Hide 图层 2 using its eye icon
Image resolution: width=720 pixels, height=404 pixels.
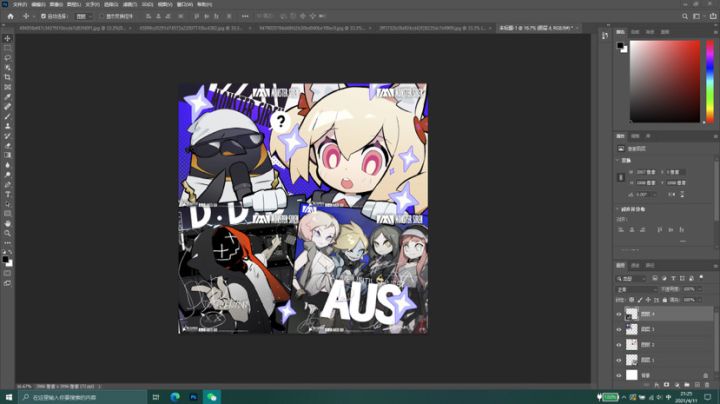pos(619,345)
